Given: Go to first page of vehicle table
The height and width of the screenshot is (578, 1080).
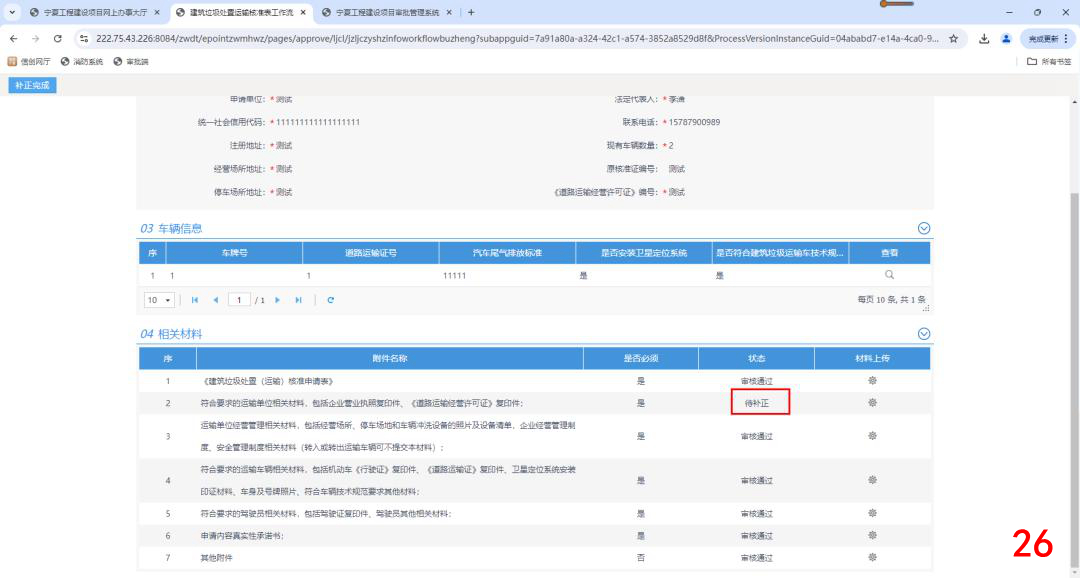Looking at the screenshot, I should pyautogui.click(x=194, y=300).
